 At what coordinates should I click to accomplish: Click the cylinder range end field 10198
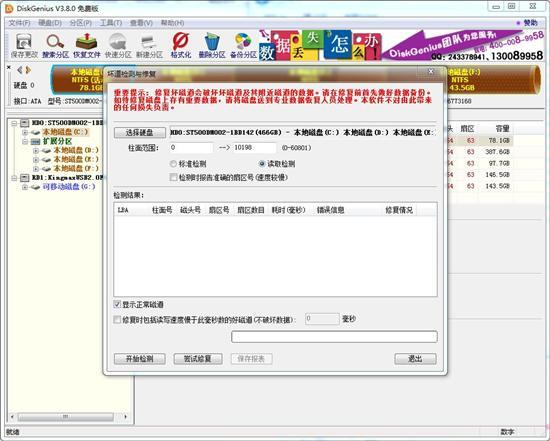pos(254,148)
